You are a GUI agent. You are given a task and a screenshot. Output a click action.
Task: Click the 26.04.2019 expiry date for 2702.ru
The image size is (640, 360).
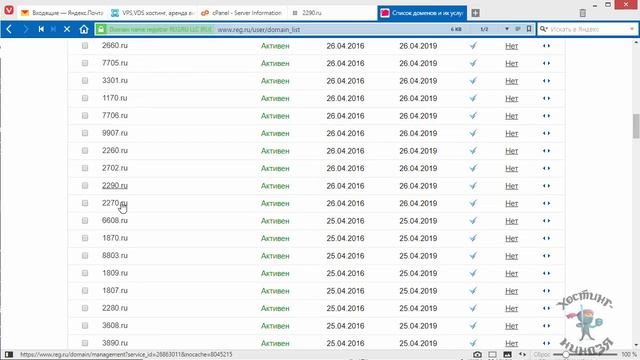[x=418, y=168]
